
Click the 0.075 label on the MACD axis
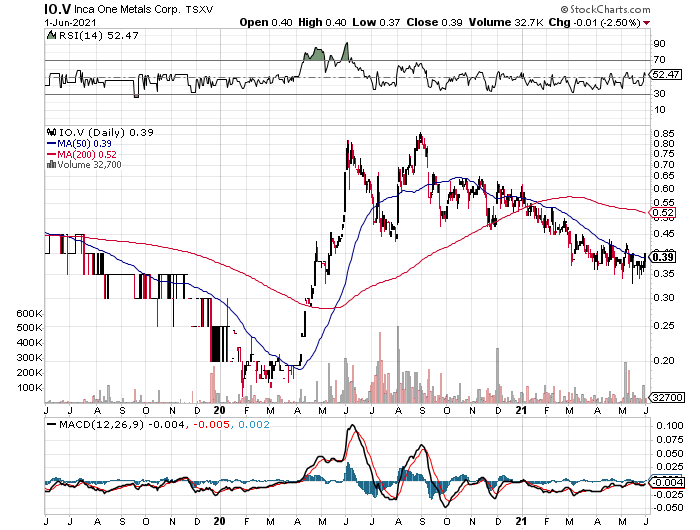pyautogui.click(x=670, y=439)
